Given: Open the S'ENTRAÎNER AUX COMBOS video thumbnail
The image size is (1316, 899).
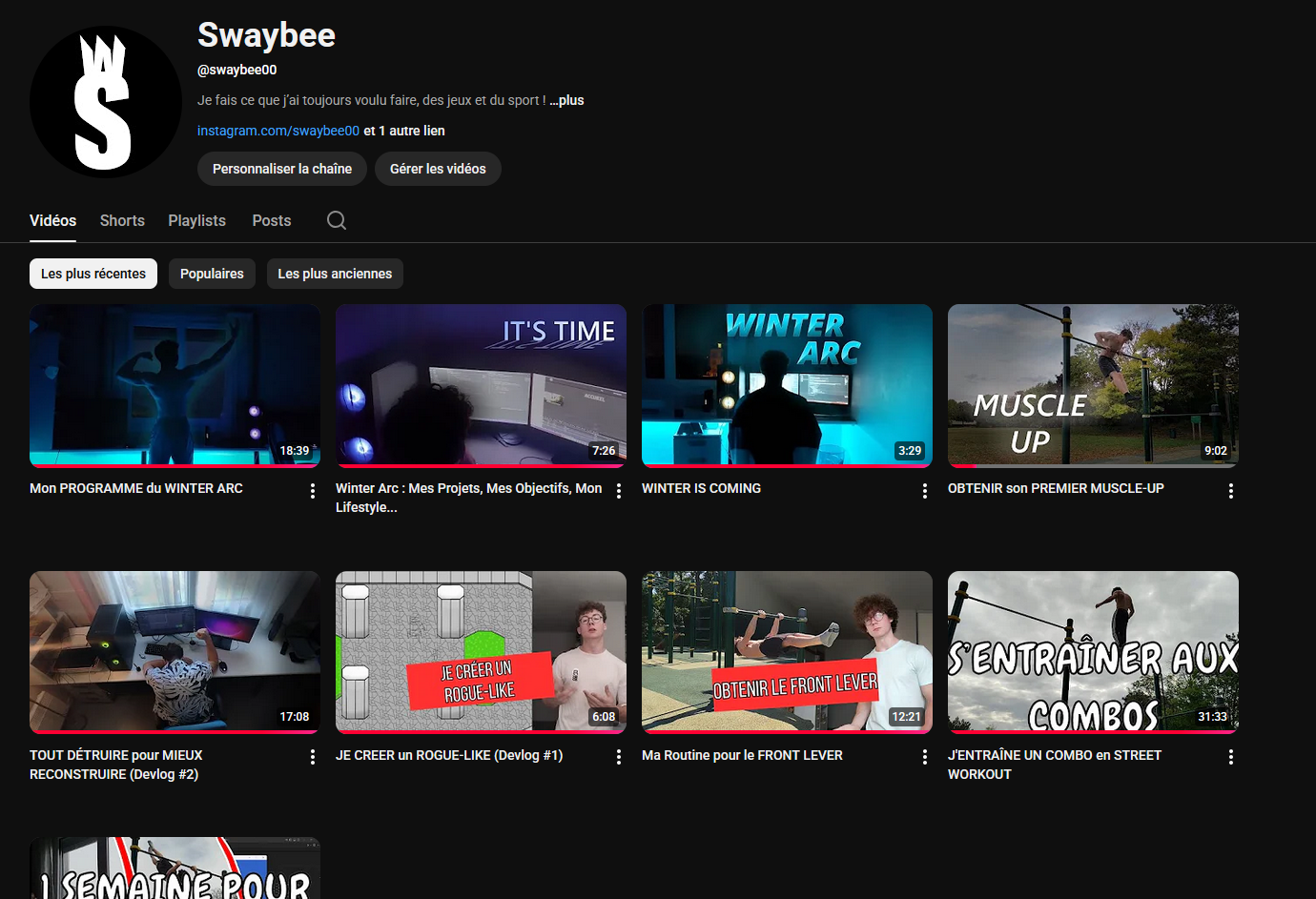Looking at the screenshot, I should tap(1093, 651).
